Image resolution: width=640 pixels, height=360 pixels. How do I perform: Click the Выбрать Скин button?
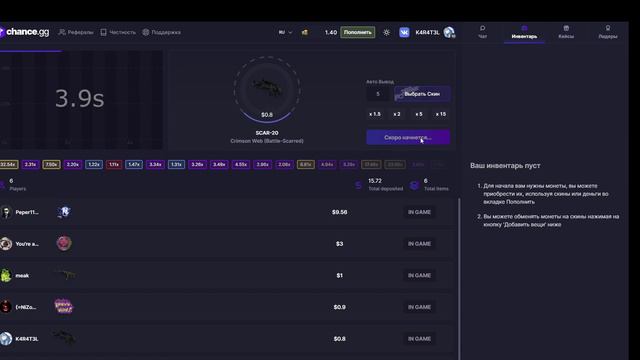click(422, 94)
